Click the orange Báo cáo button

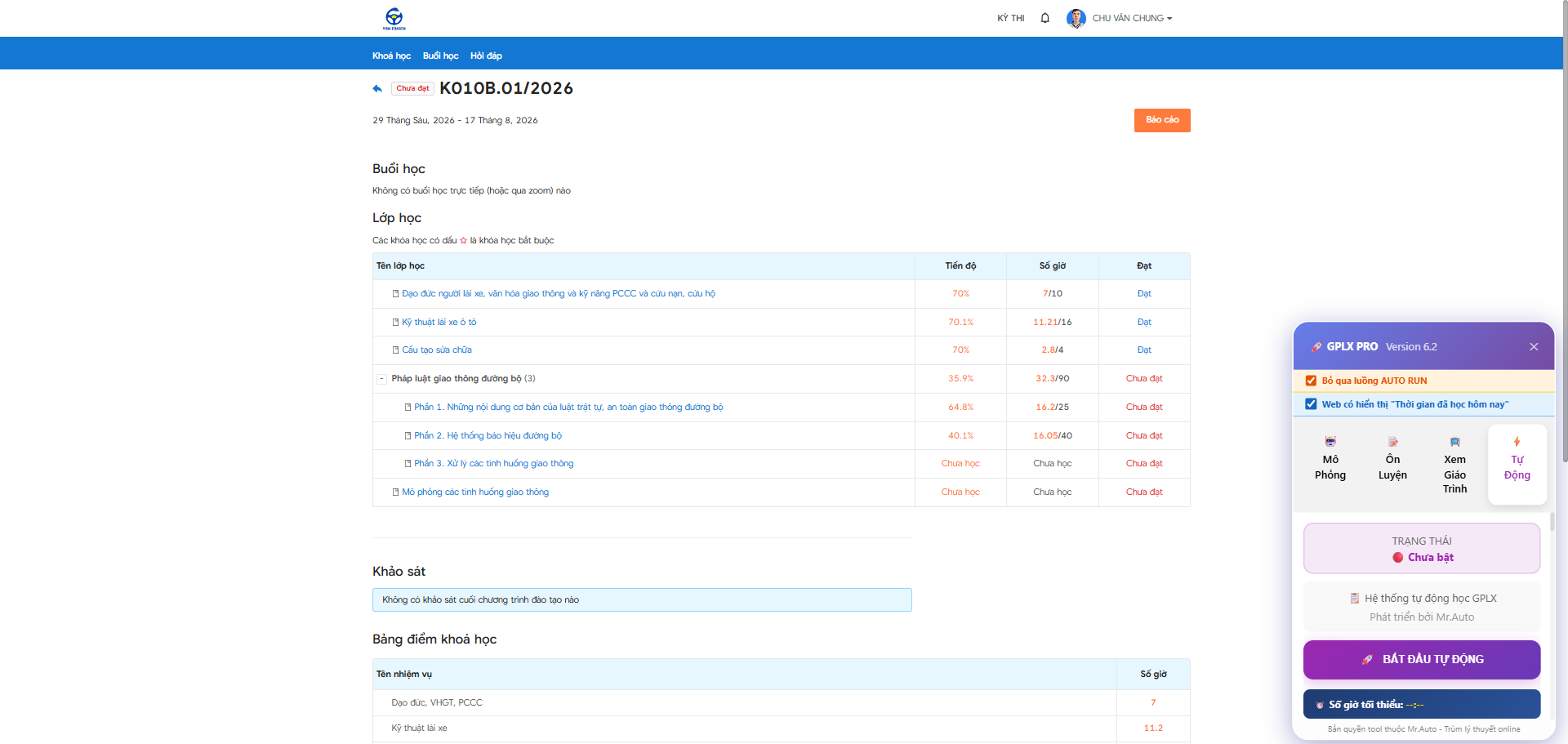pos(1162,120)
